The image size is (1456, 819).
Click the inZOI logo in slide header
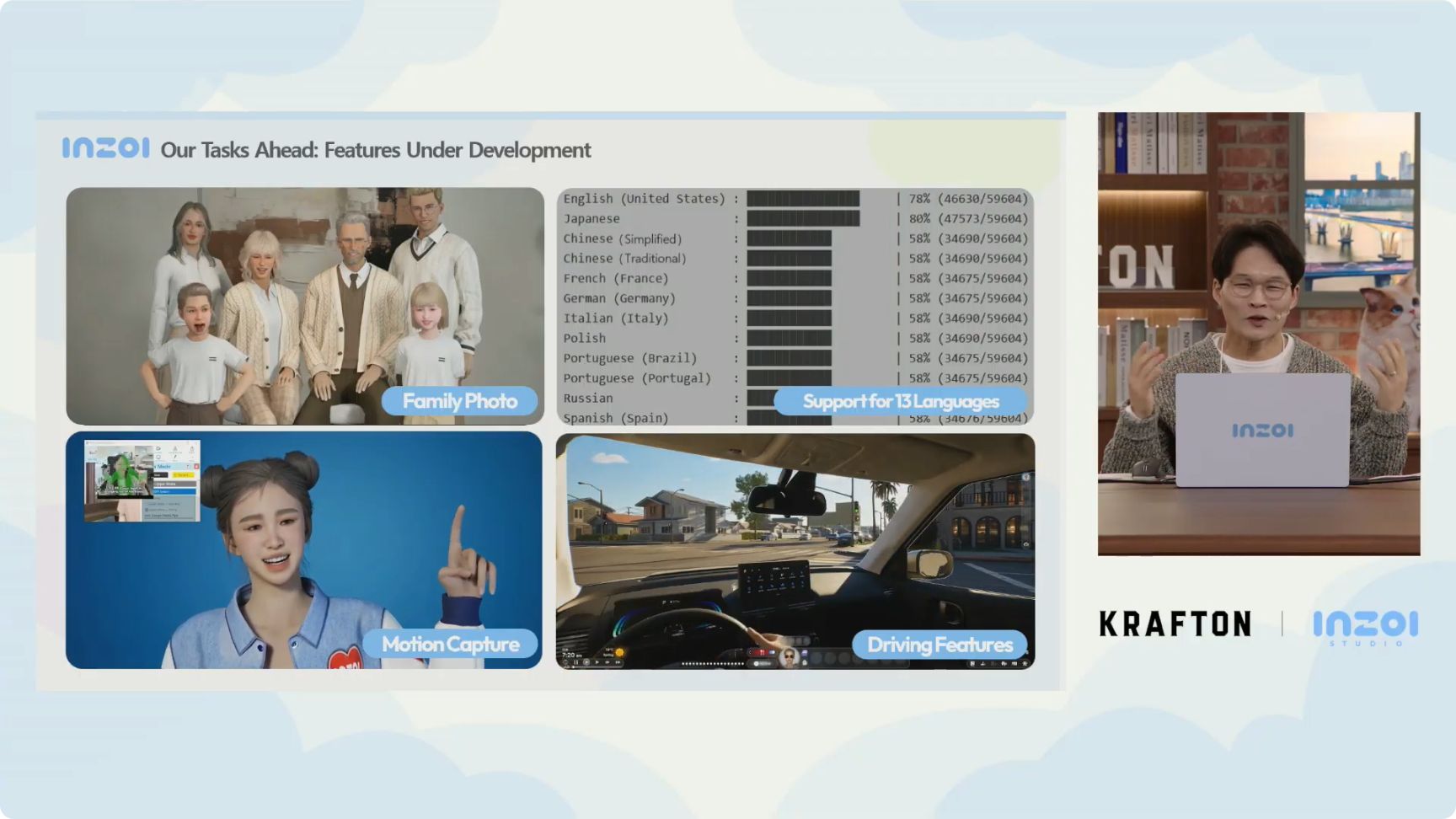tap(105, 148)
